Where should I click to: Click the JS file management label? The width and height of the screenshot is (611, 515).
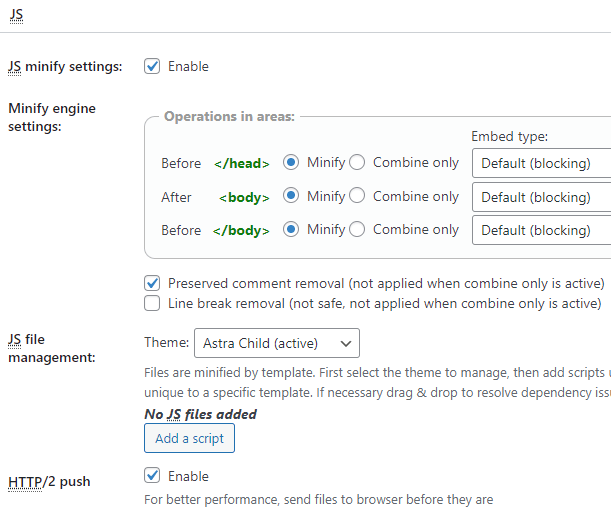(x=51, y=348)
